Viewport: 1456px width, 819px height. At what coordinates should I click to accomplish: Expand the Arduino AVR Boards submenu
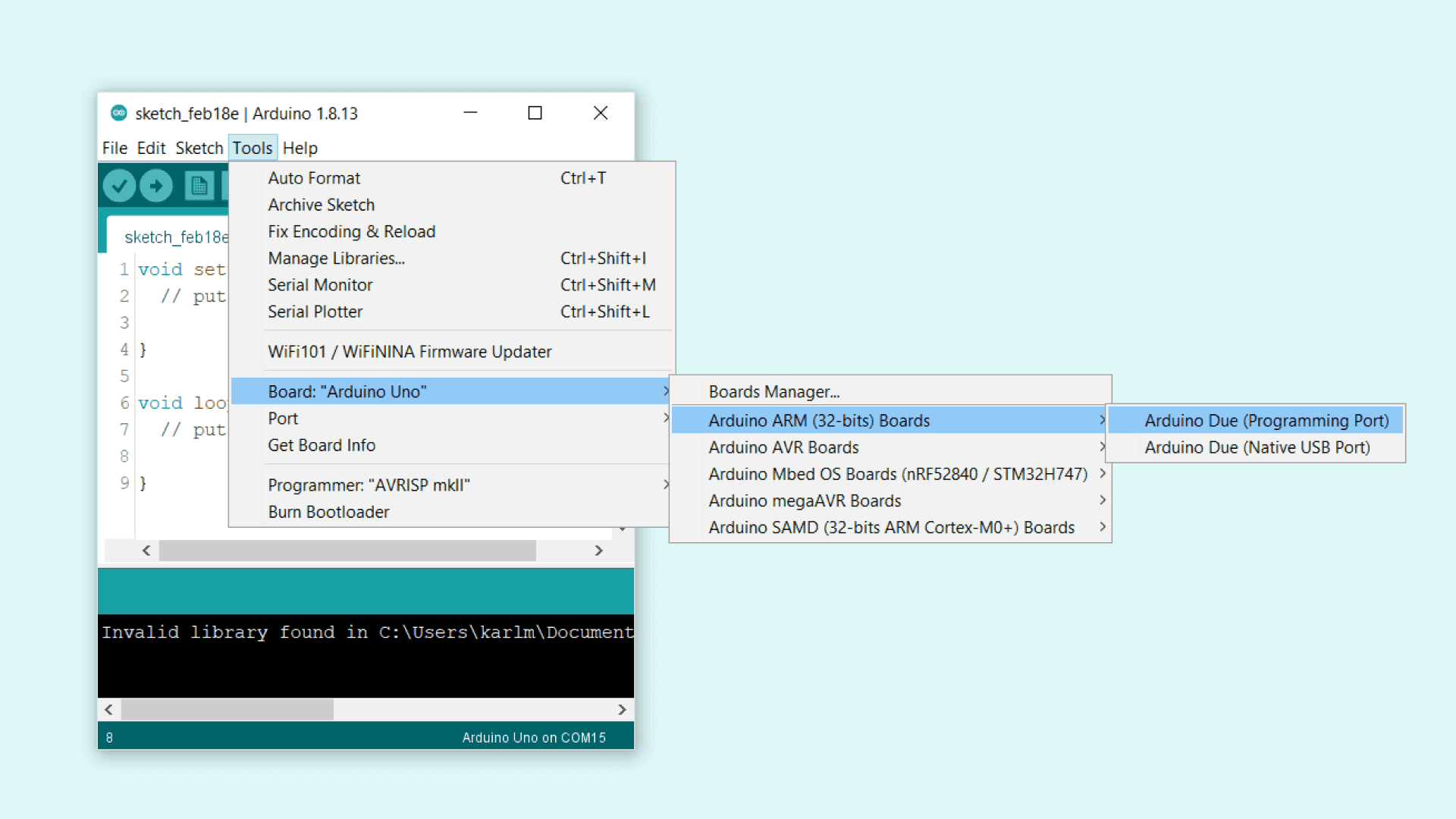pyautogui.click(x=783, y=447)
